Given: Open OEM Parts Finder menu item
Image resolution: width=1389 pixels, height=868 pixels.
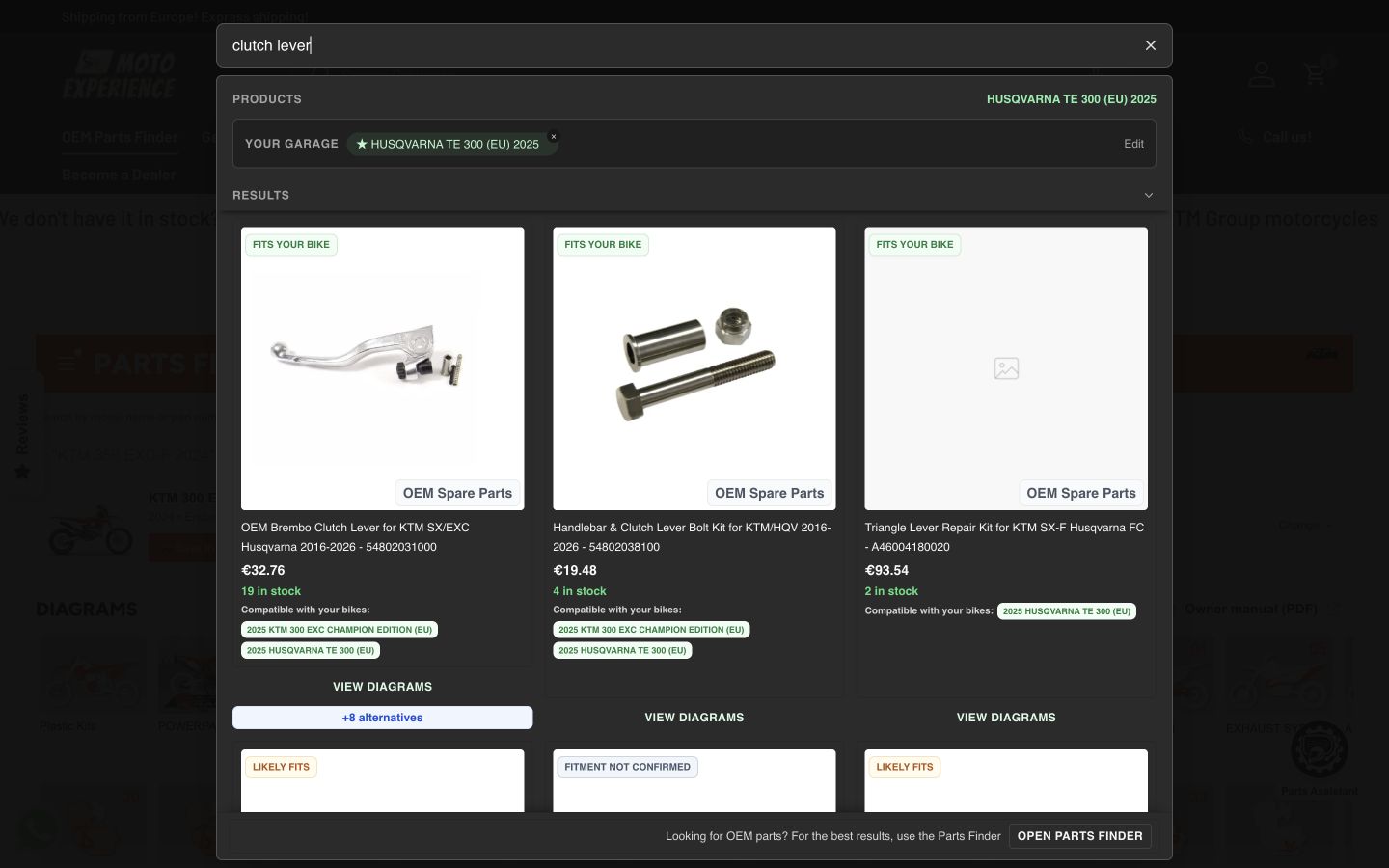Looking at the screenshot, I should (x=120, y=137).
